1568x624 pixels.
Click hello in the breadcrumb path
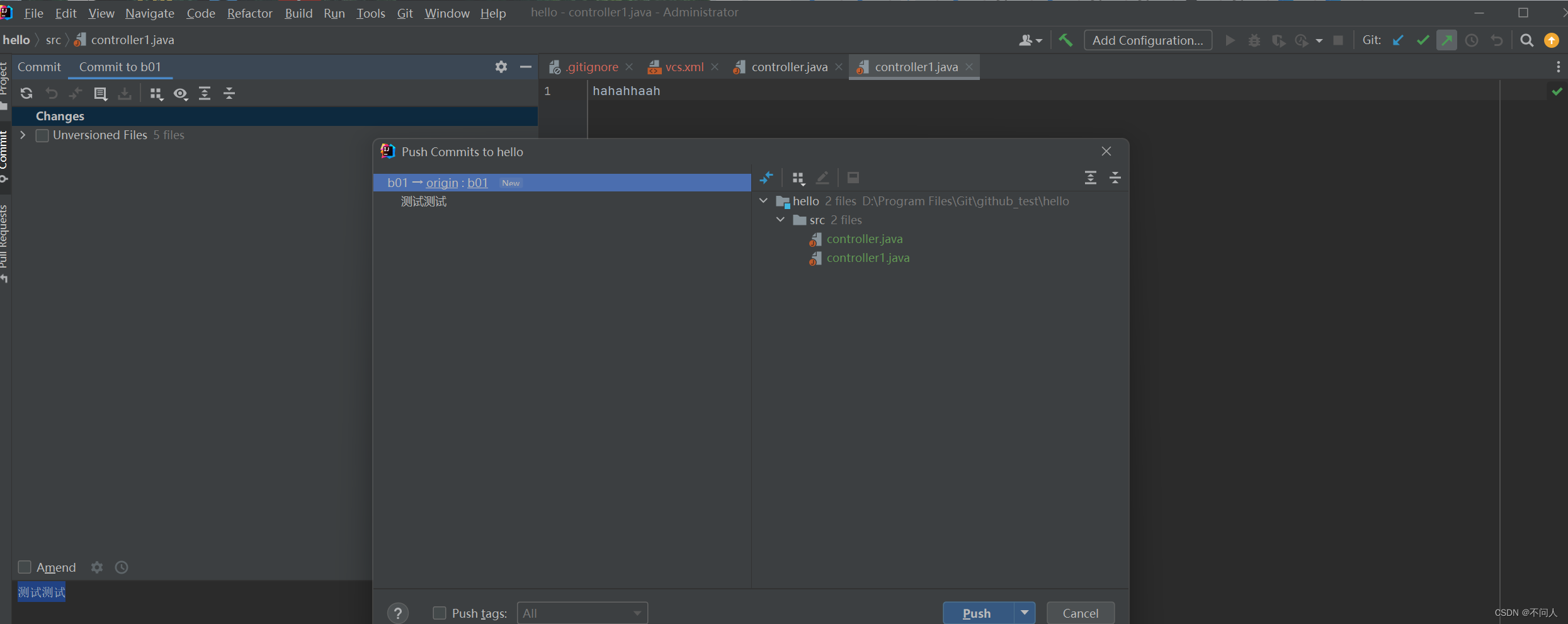coord(16,40)
